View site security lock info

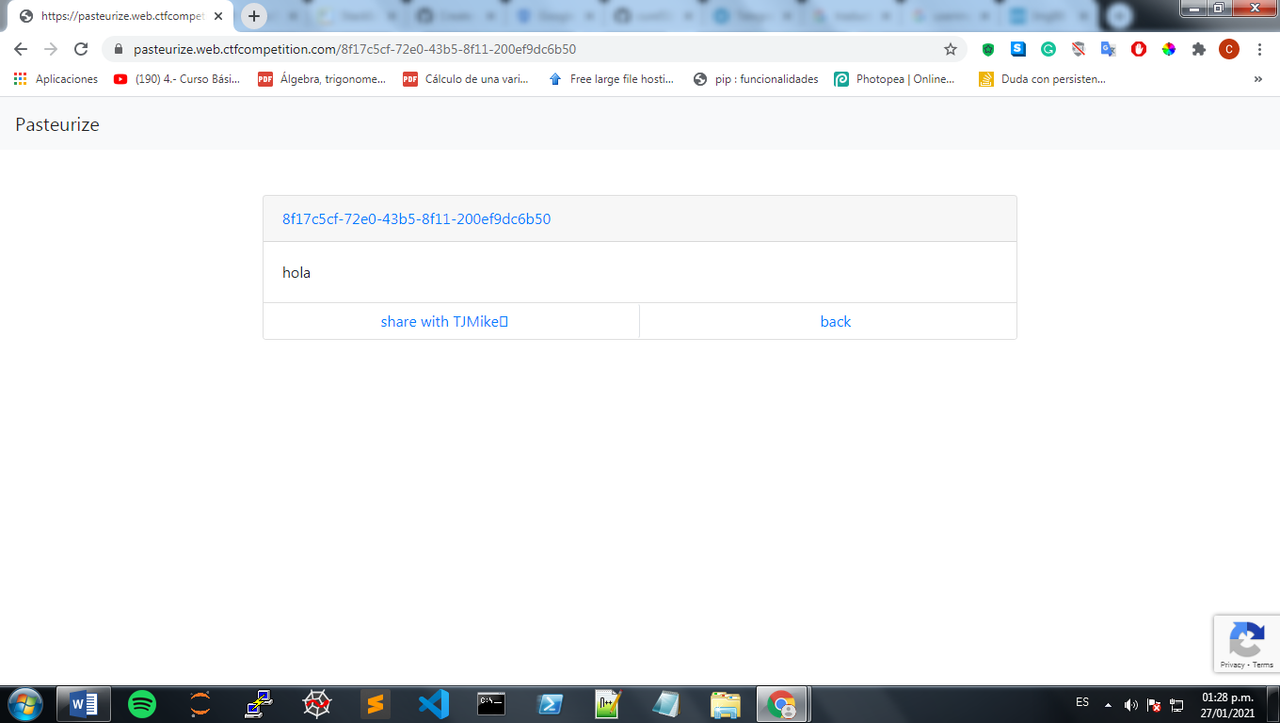(x=118, y=49)
